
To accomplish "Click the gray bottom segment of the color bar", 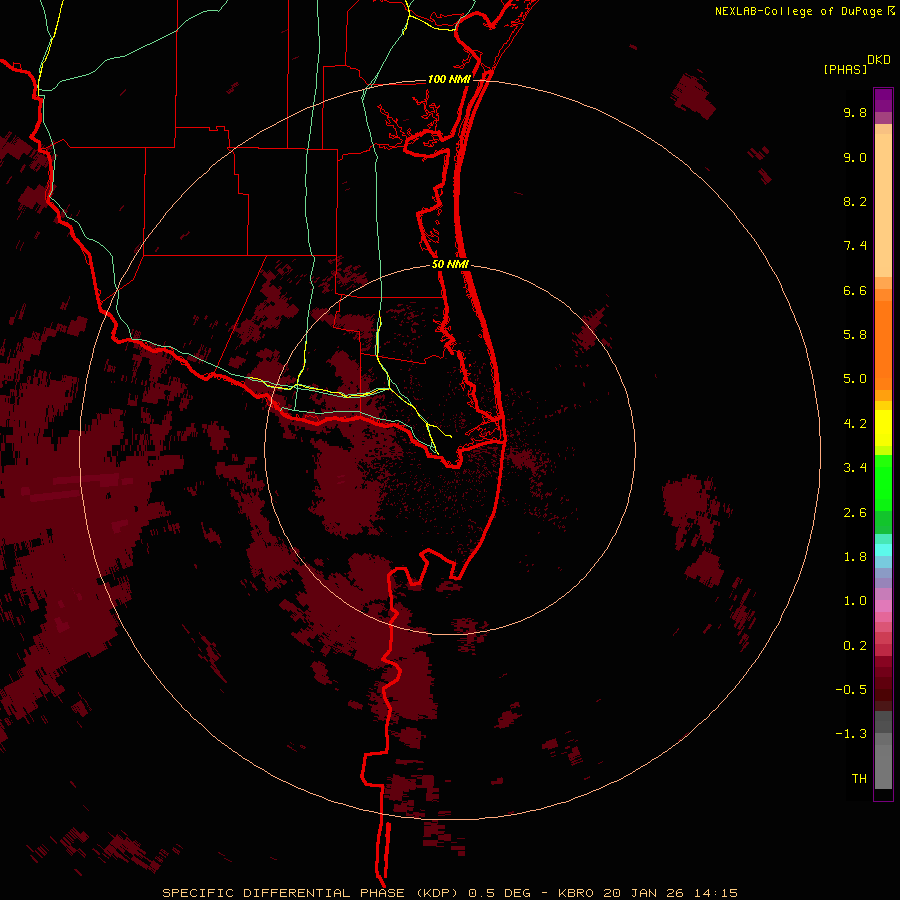I will click(883, 750).
